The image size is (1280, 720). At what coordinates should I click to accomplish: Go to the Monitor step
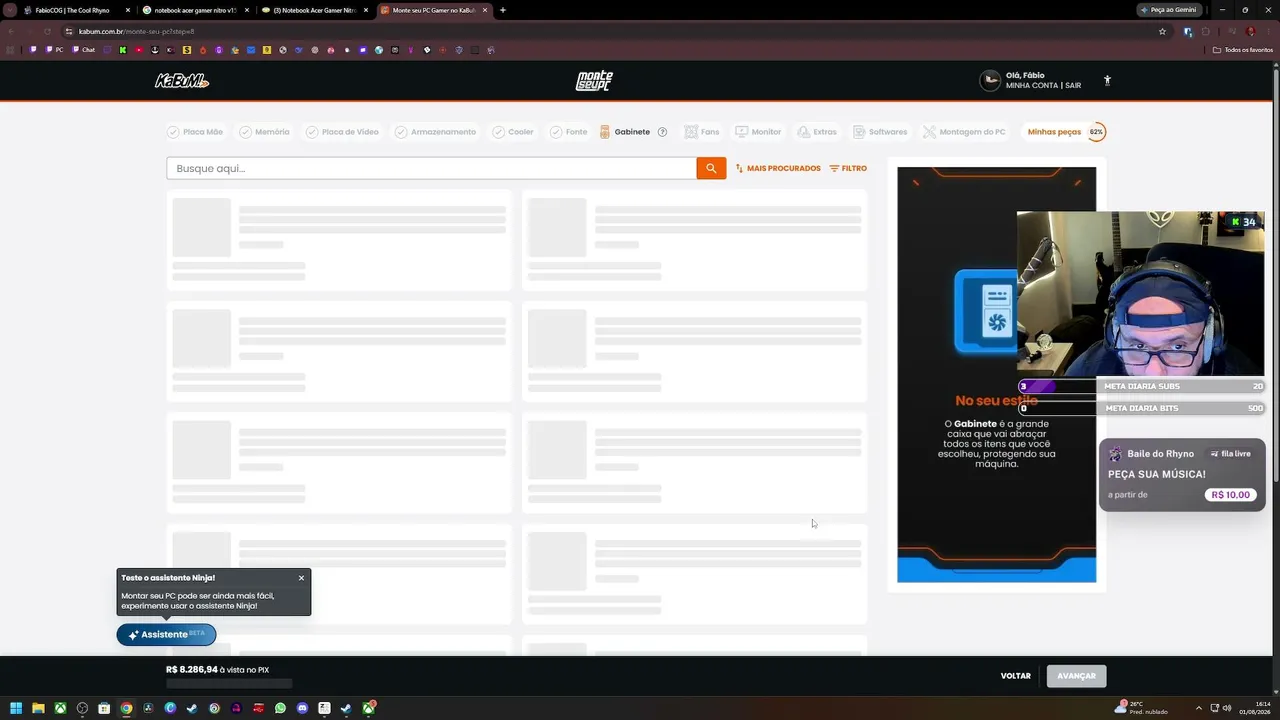point(758,132)
